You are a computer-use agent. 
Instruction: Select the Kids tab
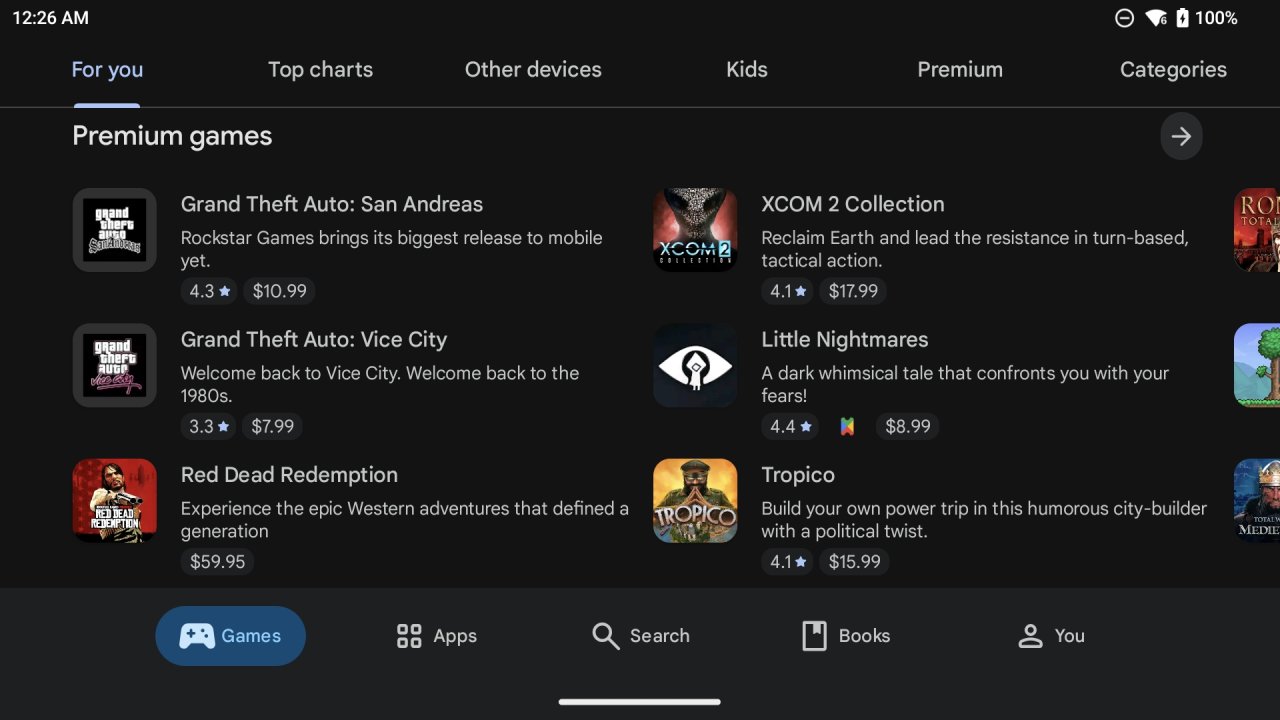click(x=747, y=70)
